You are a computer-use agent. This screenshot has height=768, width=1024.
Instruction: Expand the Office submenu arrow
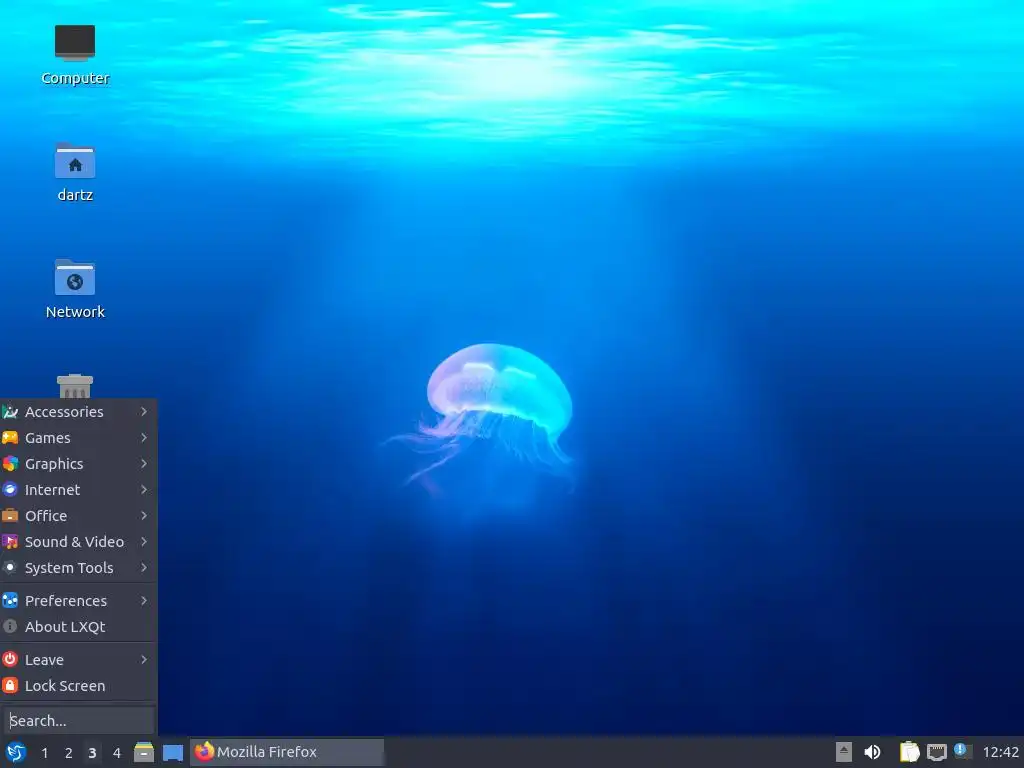point(144,516)
